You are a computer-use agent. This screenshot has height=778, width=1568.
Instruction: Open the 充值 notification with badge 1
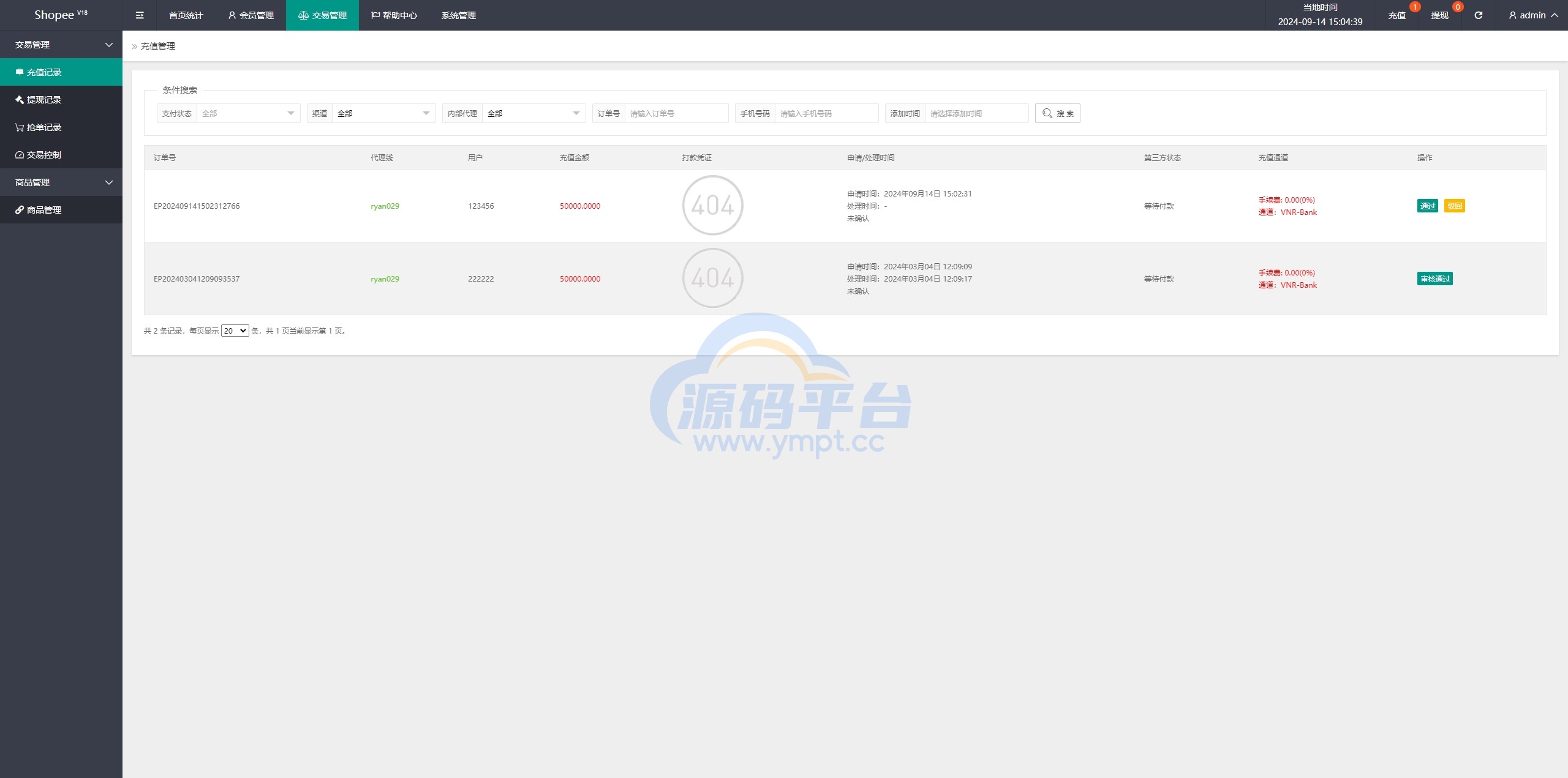pos(1396,15)
